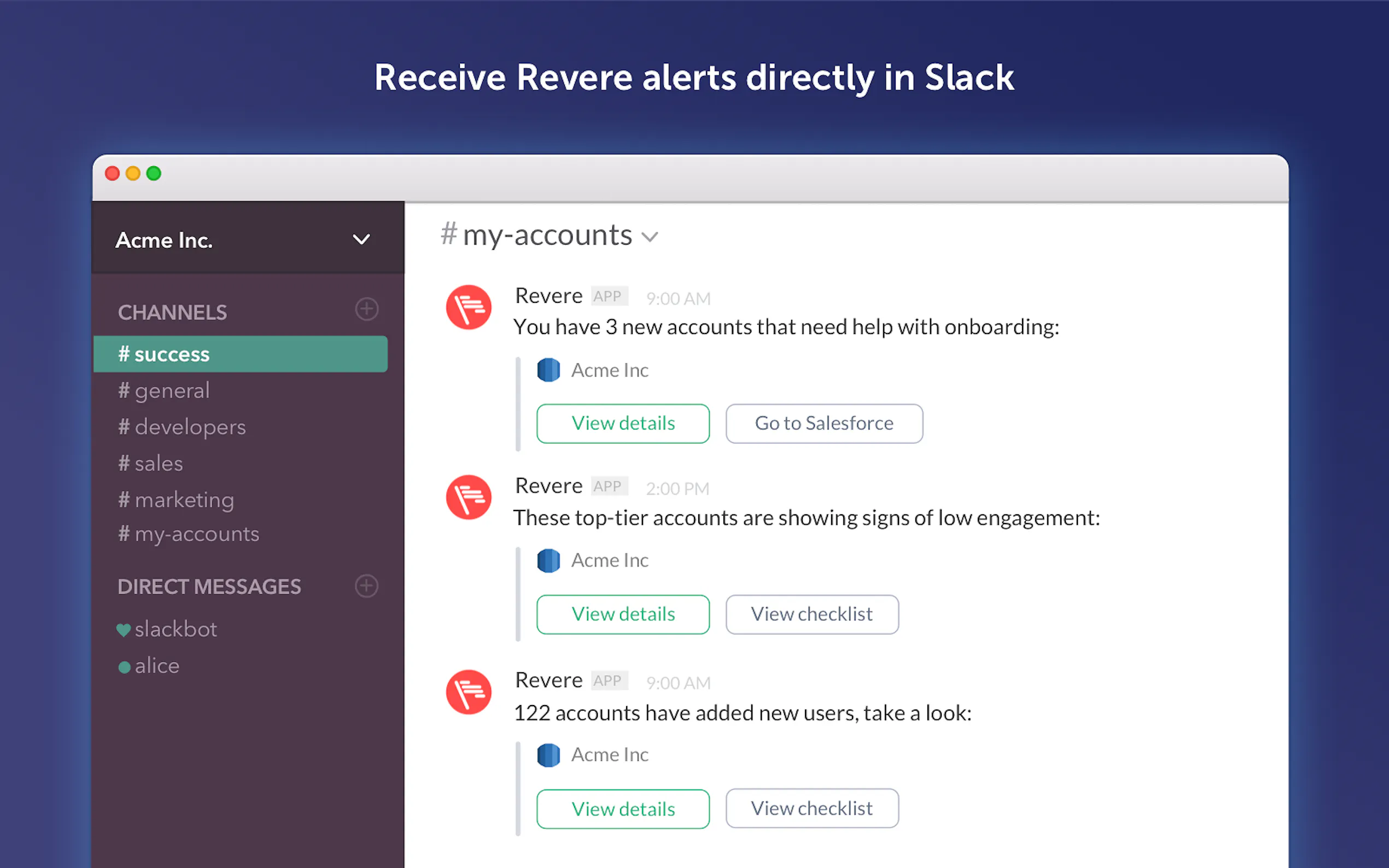Open direct message with alice
1389x868 pixels.
pyautogui.click(x=157, y=666)
